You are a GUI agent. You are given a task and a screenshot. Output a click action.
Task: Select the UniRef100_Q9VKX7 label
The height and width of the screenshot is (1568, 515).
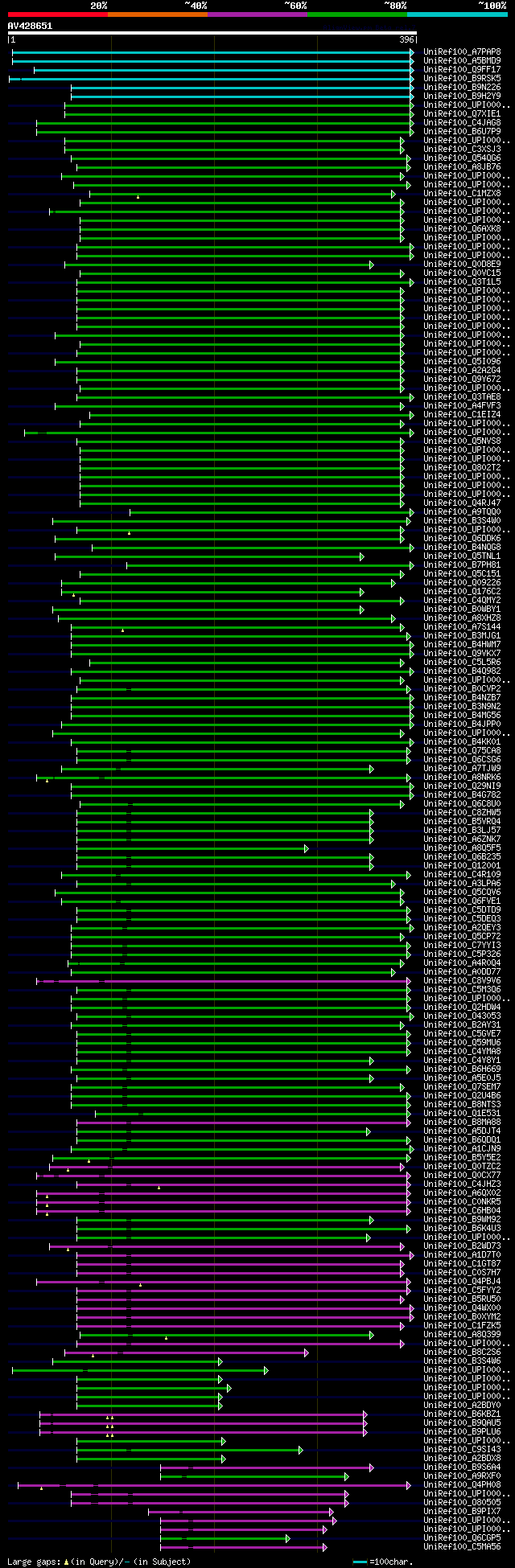(462, 654)
